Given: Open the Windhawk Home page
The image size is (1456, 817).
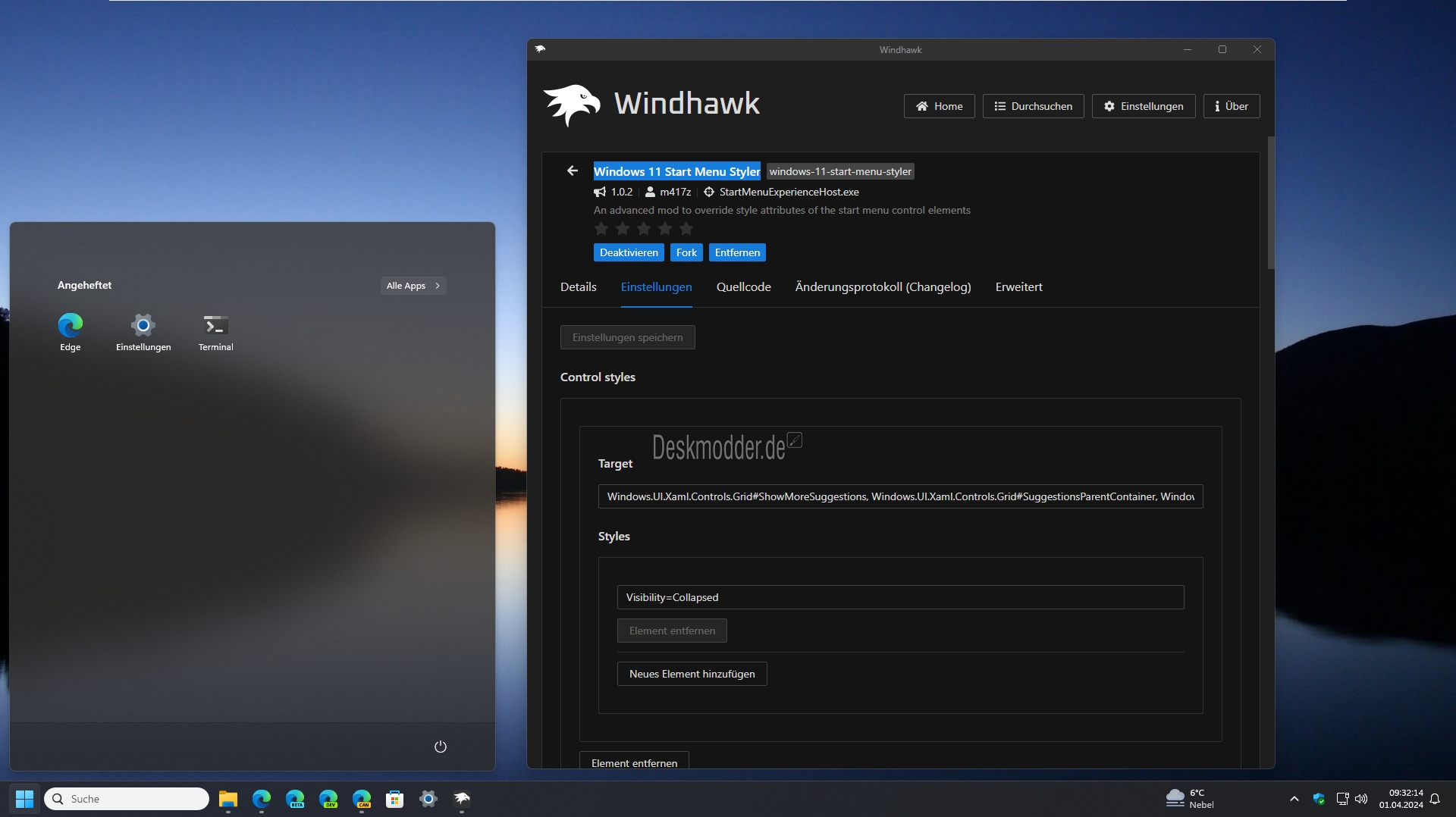Looking at the screenshot, I should click(939, 106).
